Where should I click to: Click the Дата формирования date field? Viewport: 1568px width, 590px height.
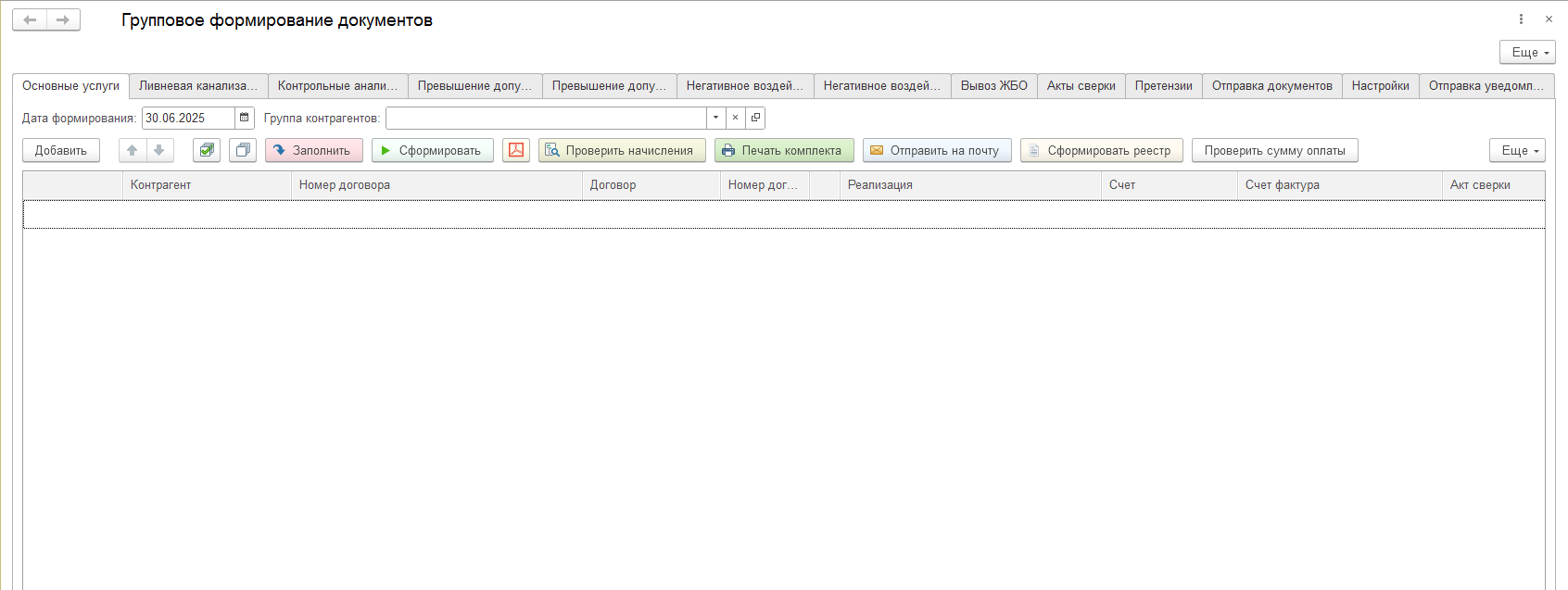[188, 118]
